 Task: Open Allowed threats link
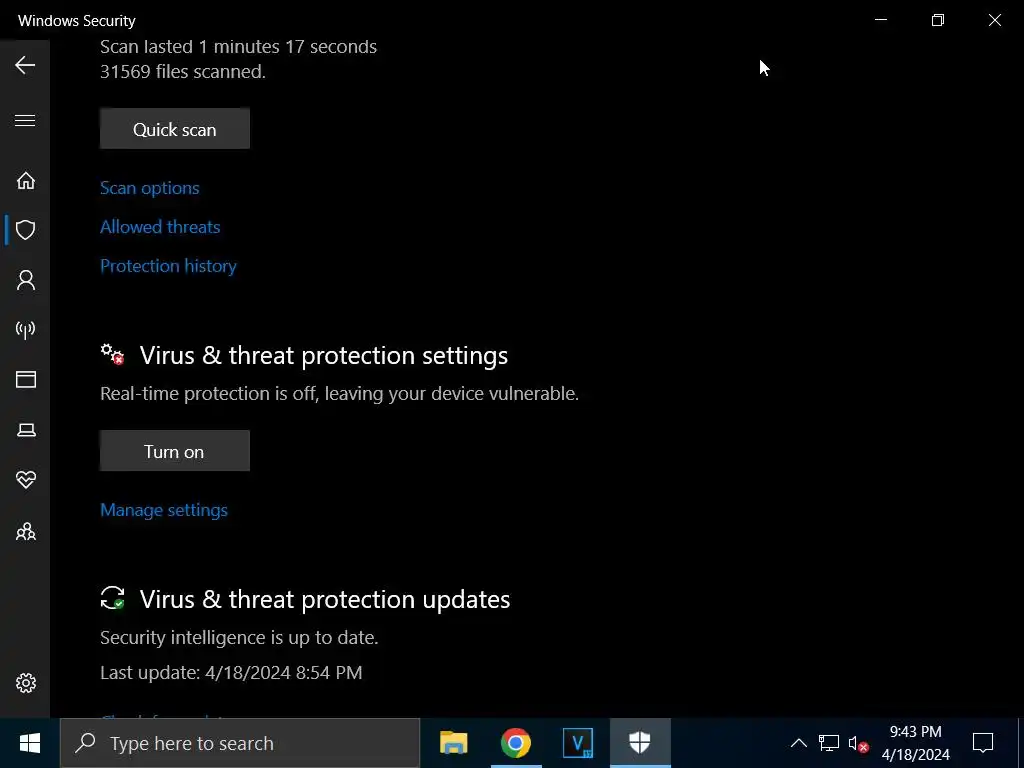click(160, 227)
